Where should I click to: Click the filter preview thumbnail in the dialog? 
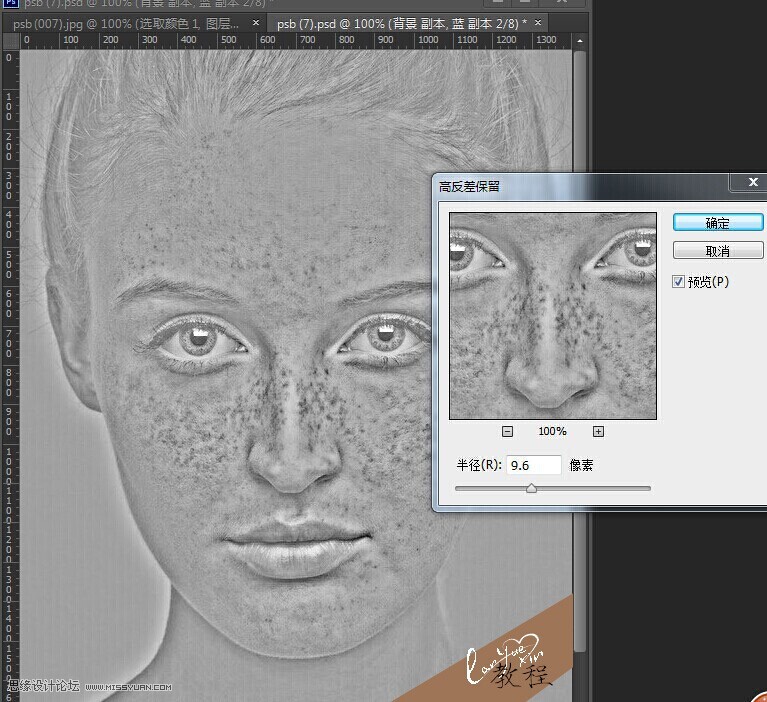pos(553,316)
